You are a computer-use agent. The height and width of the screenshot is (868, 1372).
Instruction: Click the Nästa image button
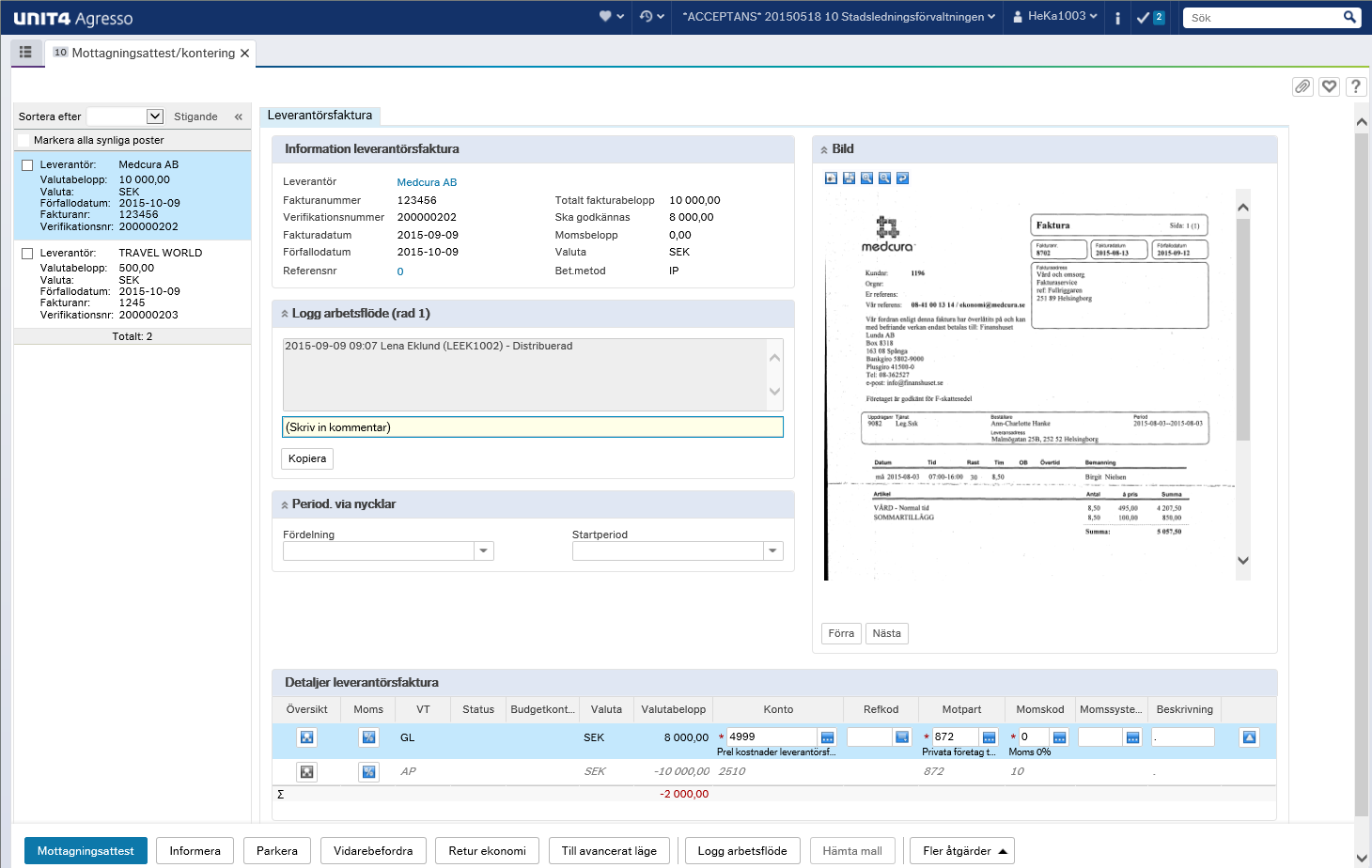886,633
